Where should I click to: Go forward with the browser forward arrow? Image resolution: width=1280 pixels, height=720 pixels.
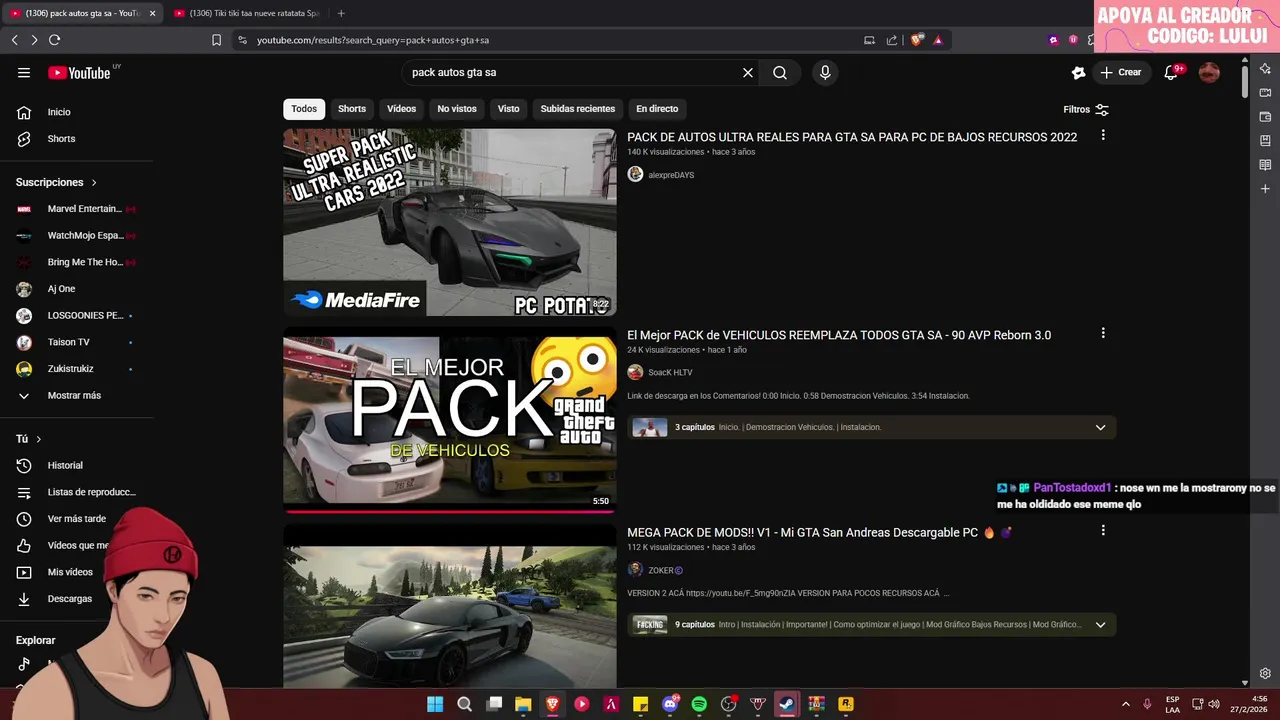(34, 40)
